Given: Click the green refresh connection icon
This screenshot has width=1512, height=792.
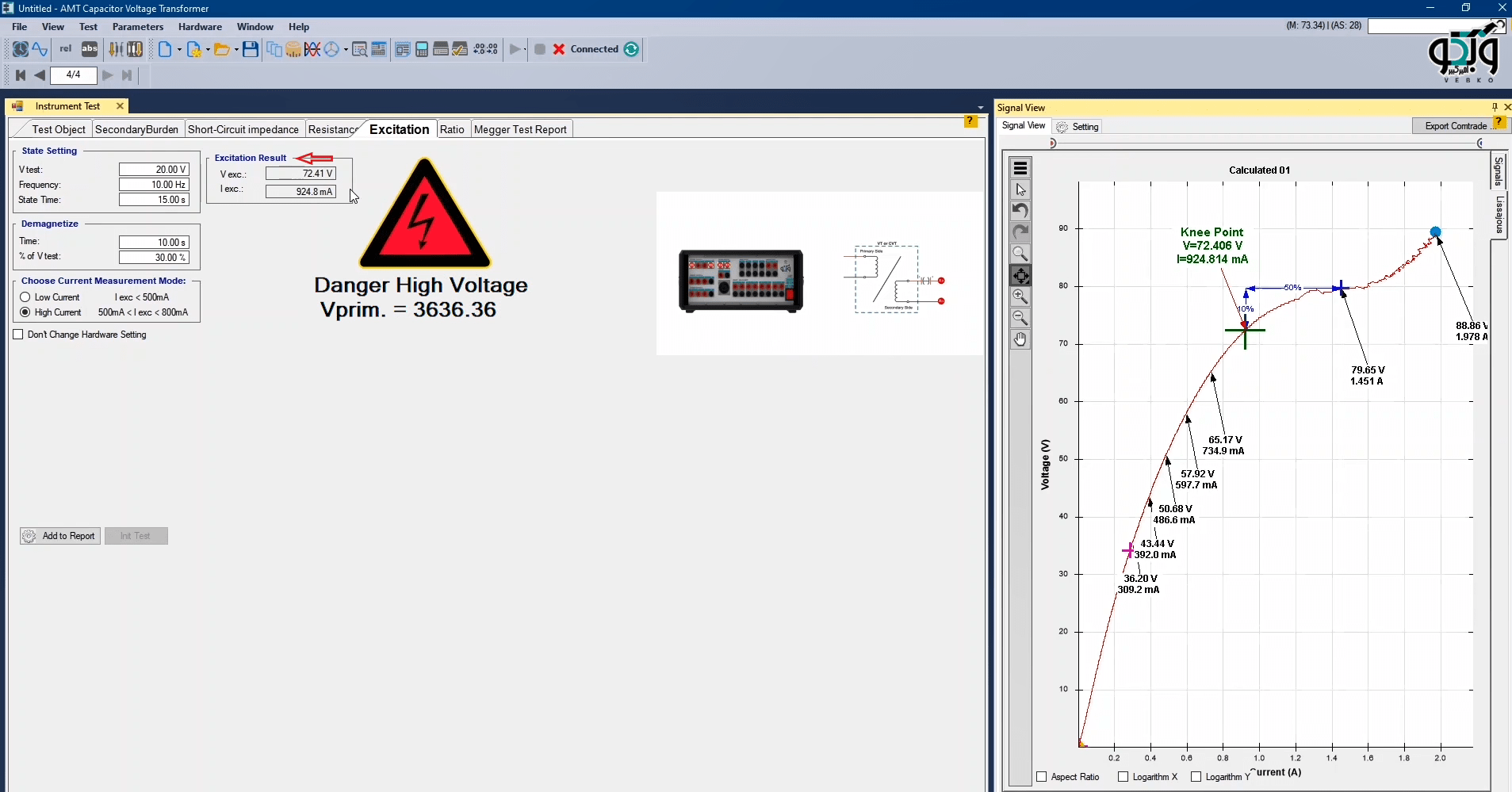Looking at the screenshot, I should coord(631,49).
